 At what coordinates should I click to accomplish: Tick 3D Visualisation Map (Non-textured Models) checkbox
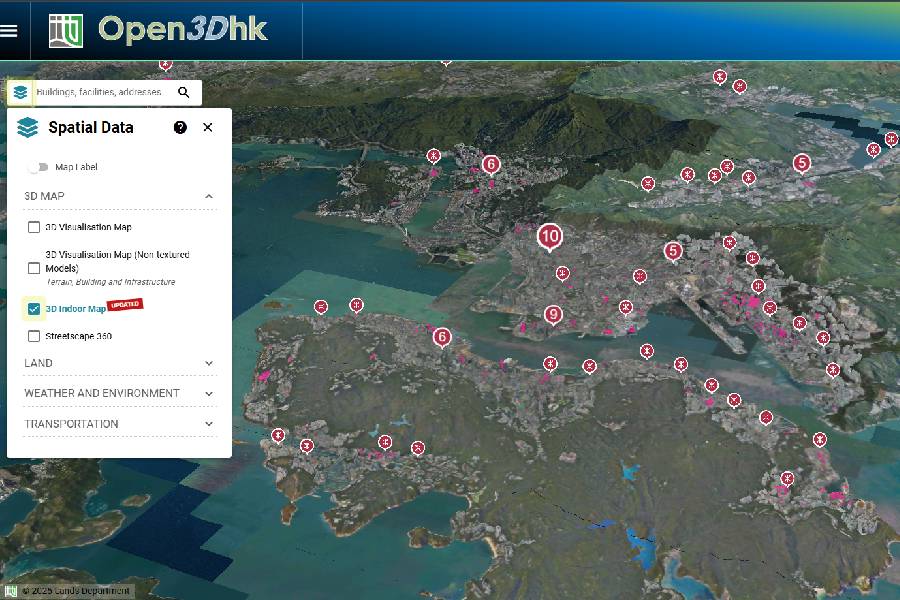34,268
